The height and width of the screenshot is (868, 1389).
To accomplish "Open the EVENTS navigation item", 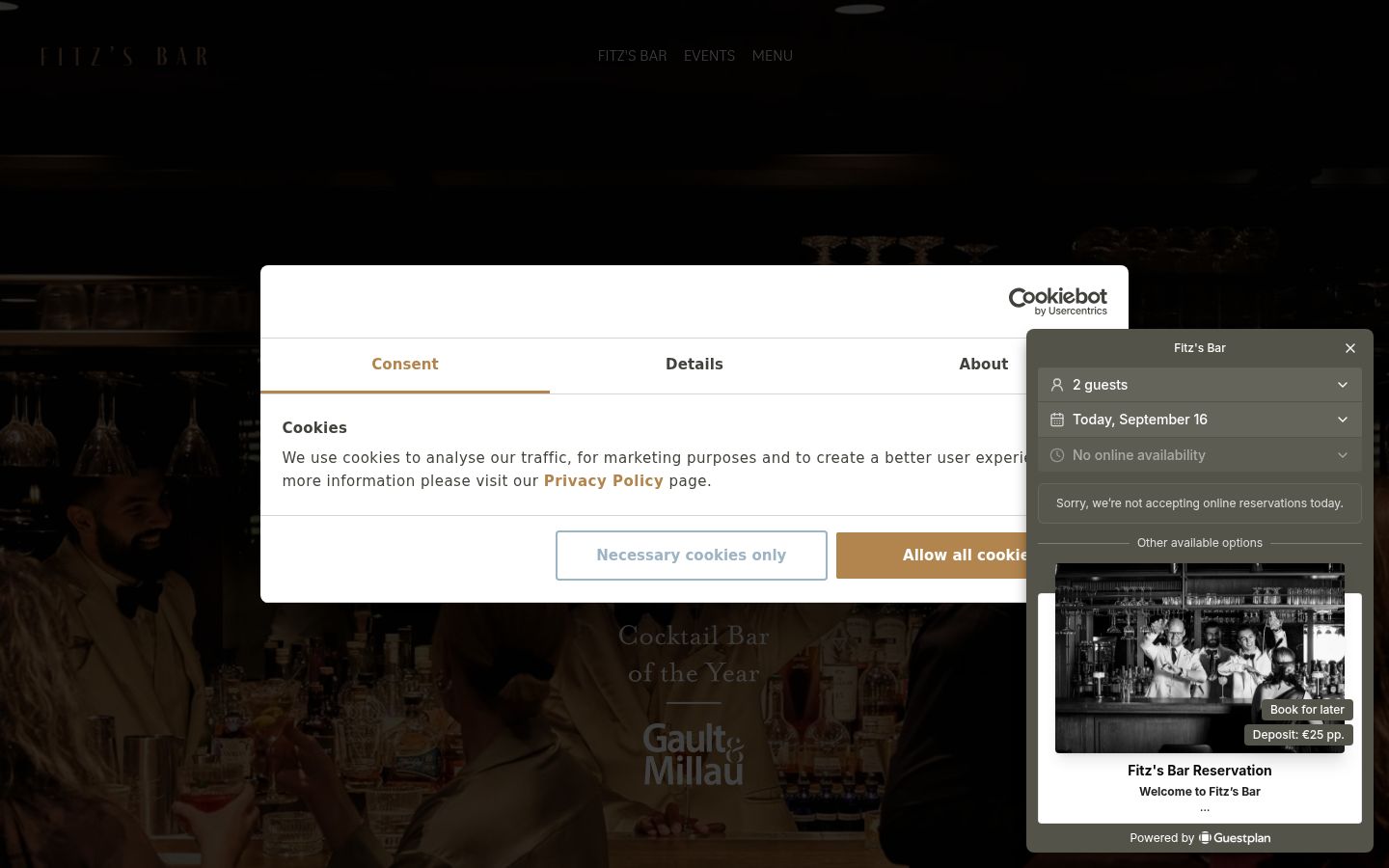I will click(x=710, y=56).
